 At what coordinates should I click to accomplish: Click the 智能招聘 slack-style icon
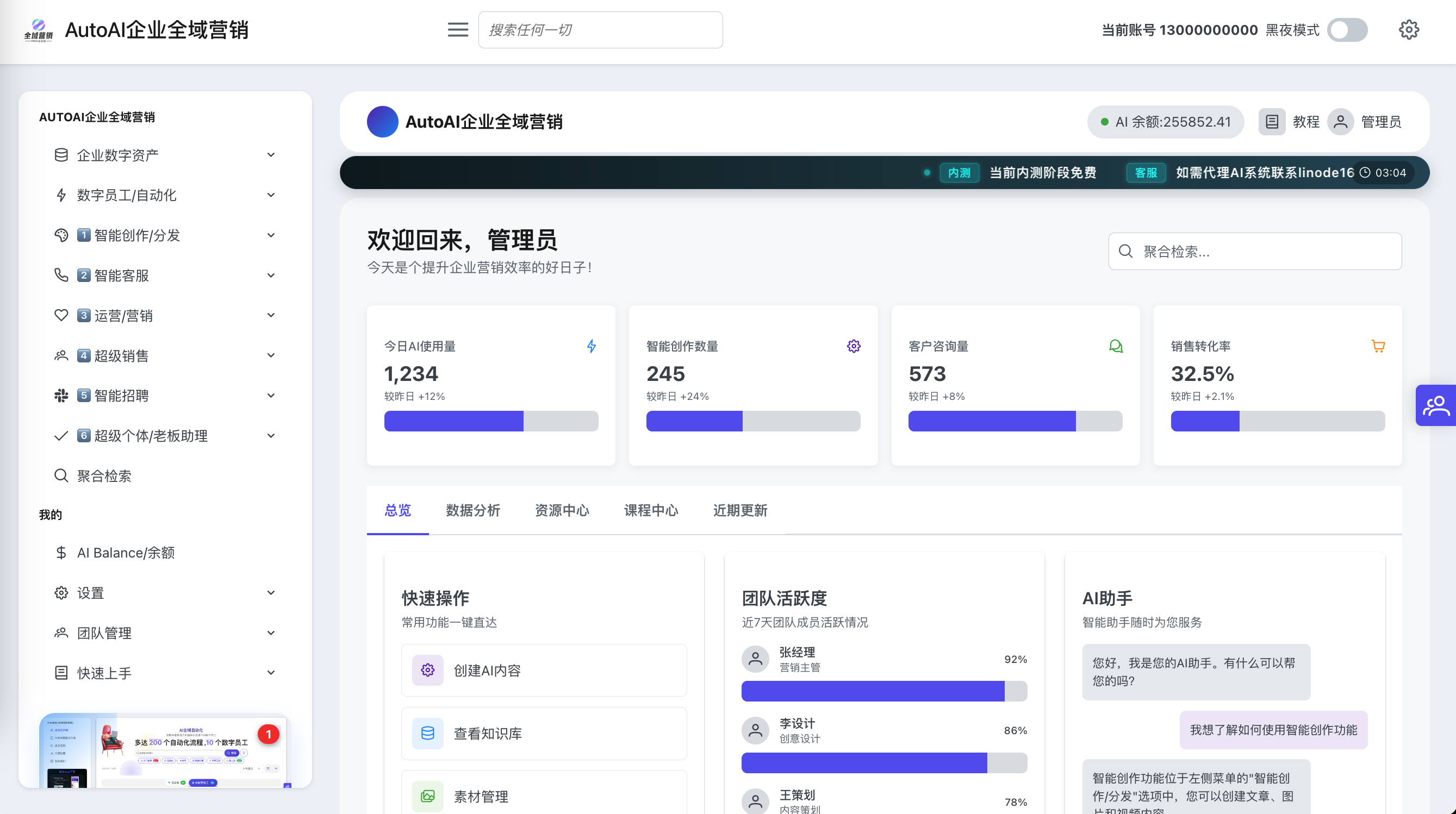pos(61,396)
